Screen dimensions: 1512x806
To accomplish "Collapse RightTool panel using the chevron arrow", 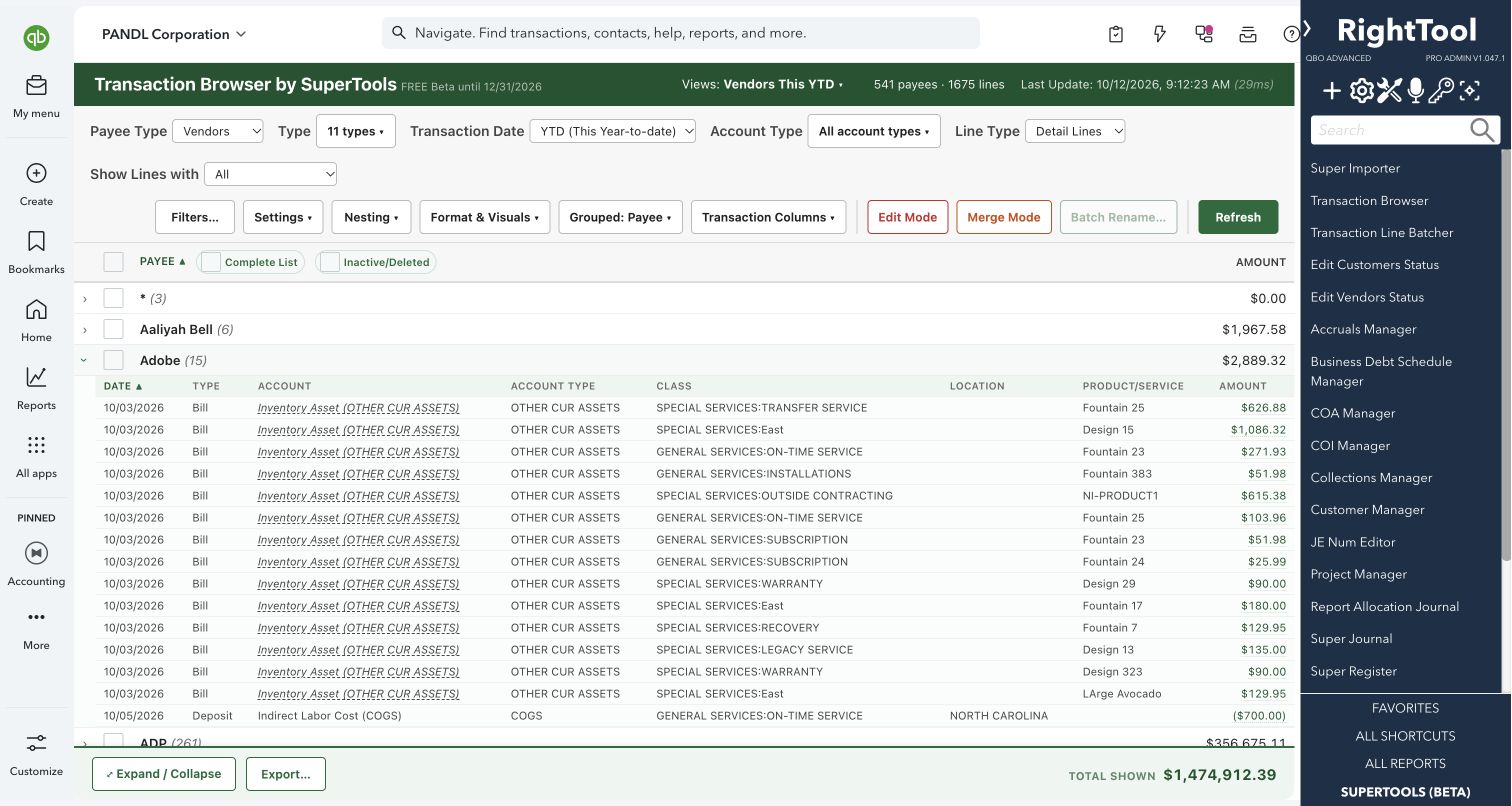I will pos(1307,29).
